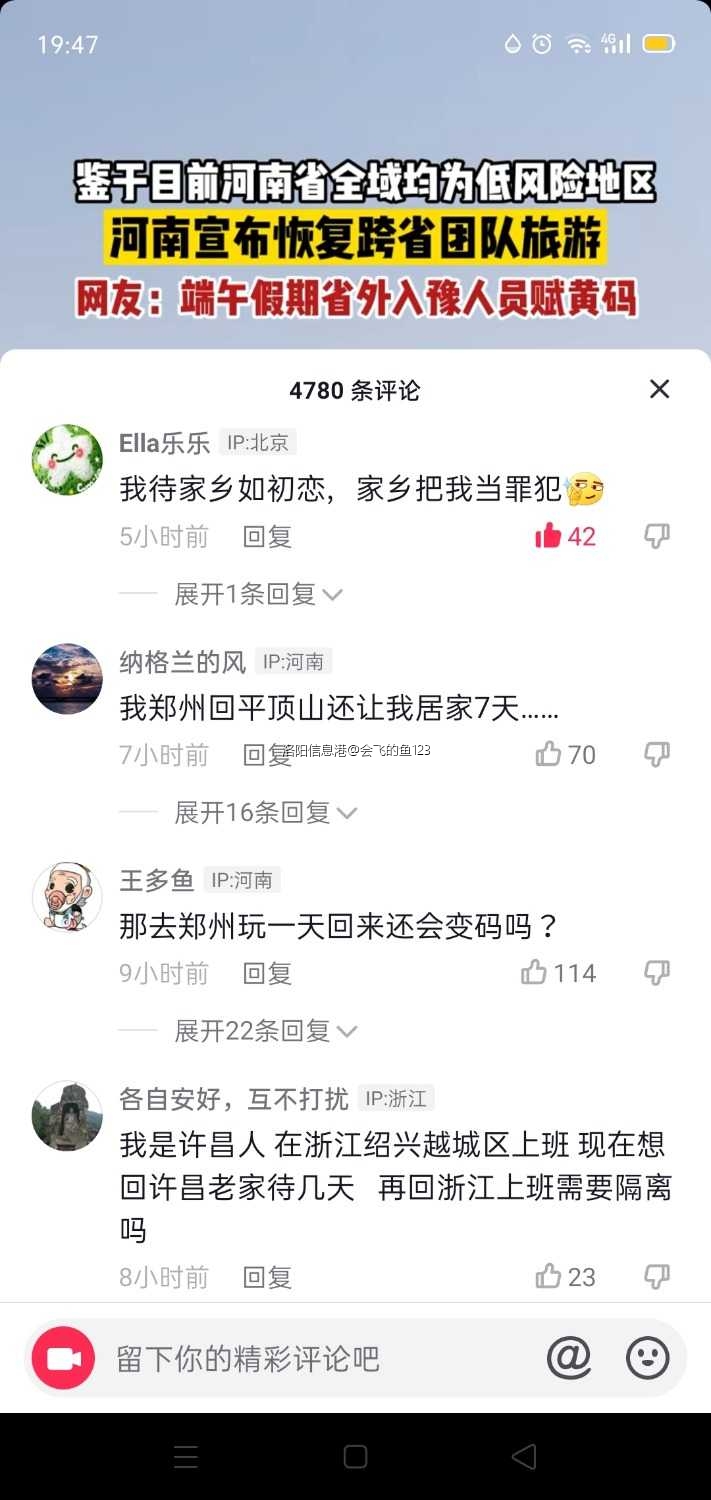
Task: Tap the @ mention icon
Action: (x=569, y=1358)
